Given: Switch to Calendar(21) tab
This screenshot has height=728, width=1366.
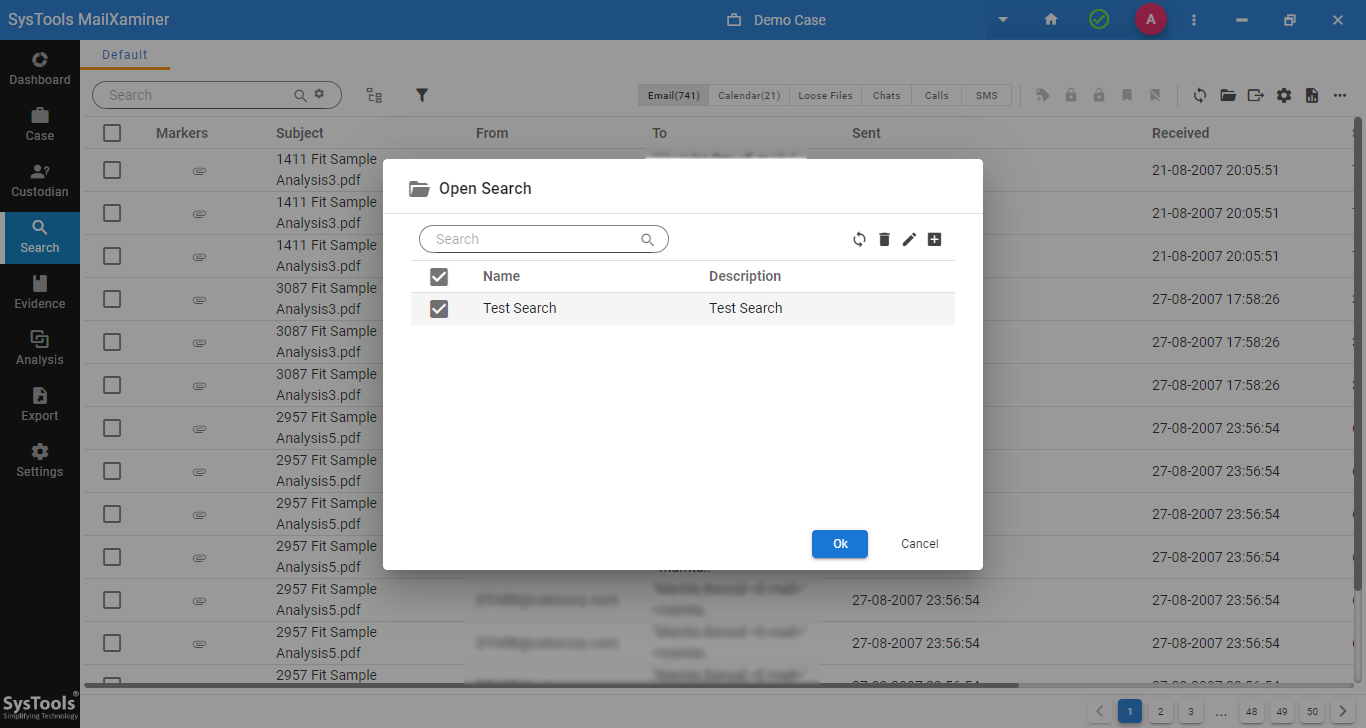Looking at the screenshot, I should (x=749, y=95).
